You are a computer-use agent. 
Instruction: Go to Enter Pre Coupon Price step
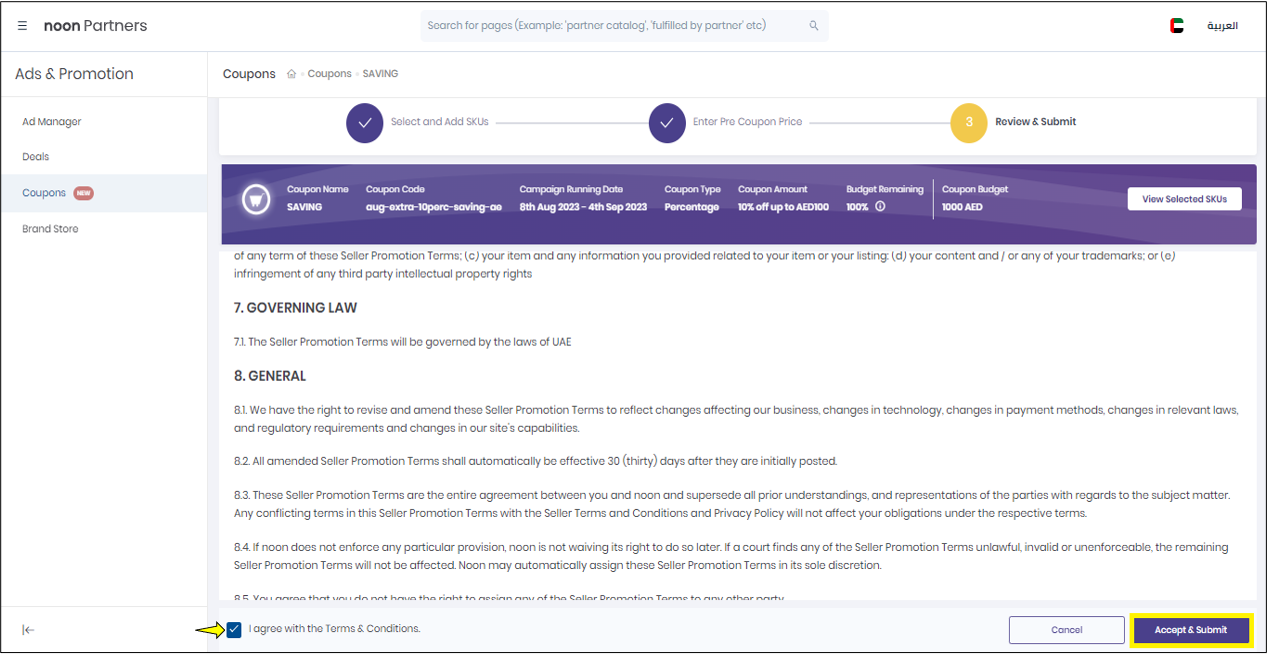coord(748,122)
